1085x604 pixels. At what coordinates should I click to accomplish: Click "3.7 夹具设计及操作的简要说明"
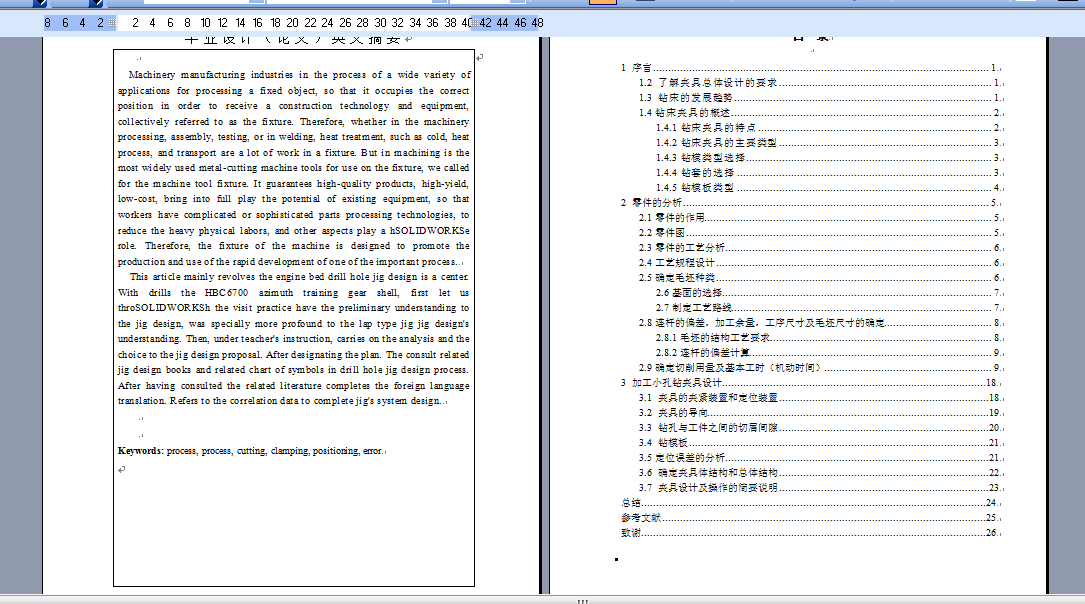(x=819, y=488)
